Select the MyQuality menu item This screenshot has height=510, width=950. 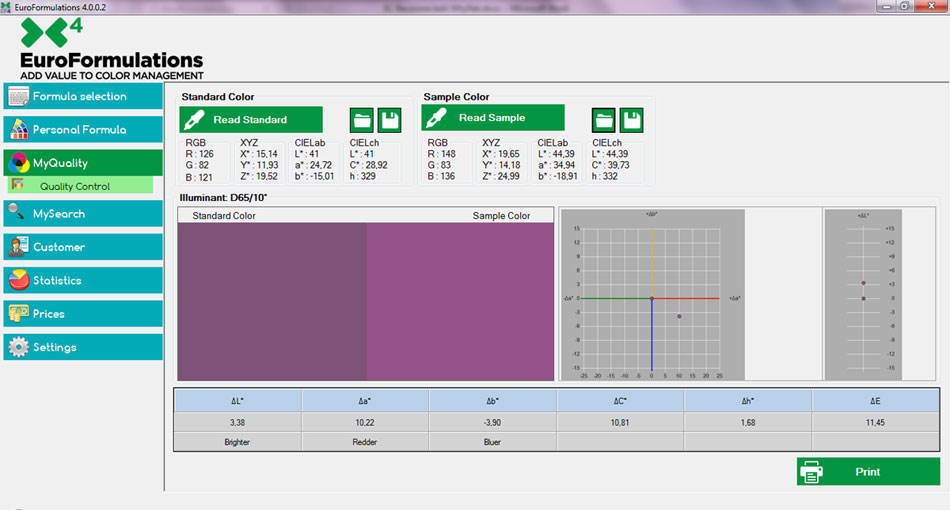pos(83,163)
